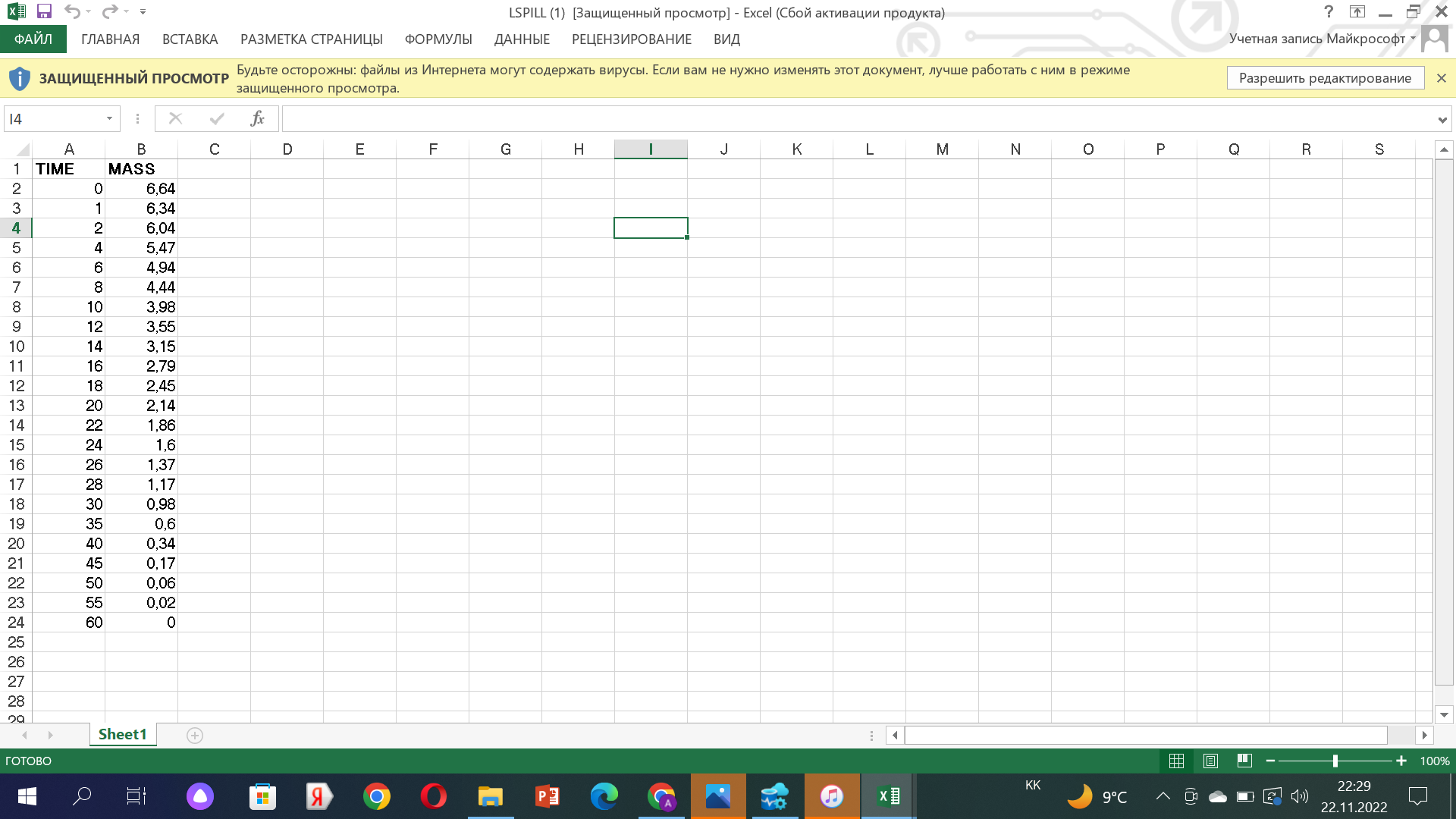Close the Protected View warning bar
Viewport: 1456px width, 819px height.
1441,78
